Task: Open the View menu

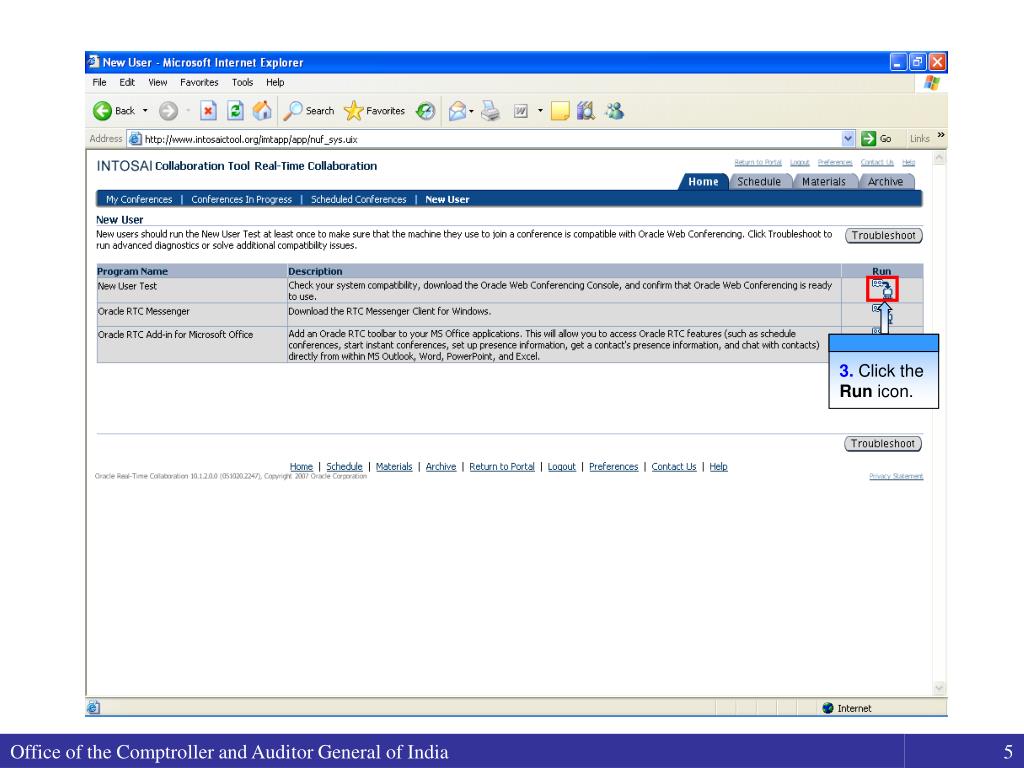Action: click(157, 82)
